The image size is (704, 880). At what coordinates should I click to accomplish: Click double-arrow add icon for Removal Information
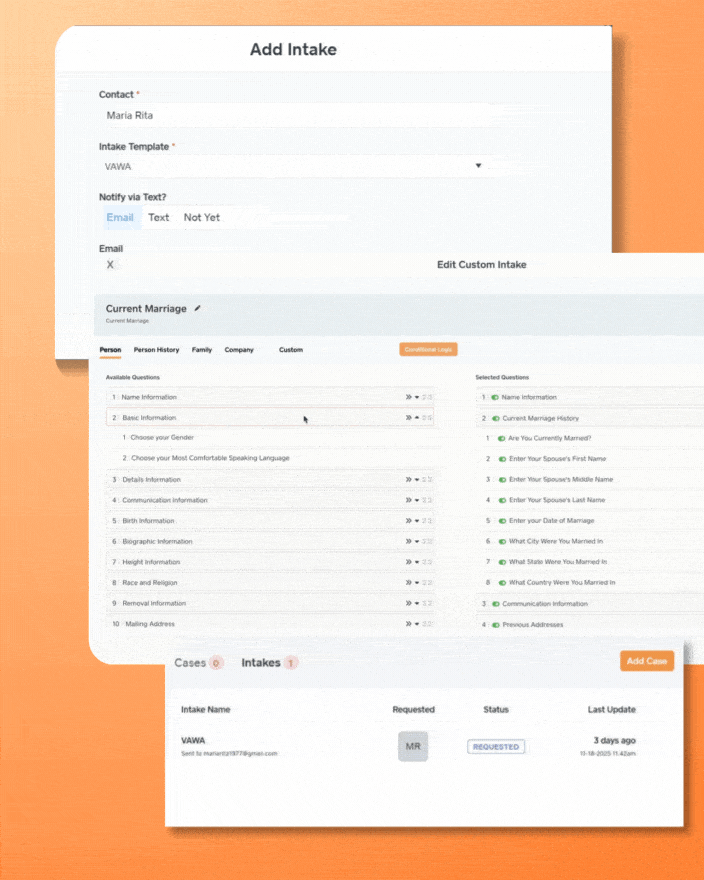click(x=408, y=603)
